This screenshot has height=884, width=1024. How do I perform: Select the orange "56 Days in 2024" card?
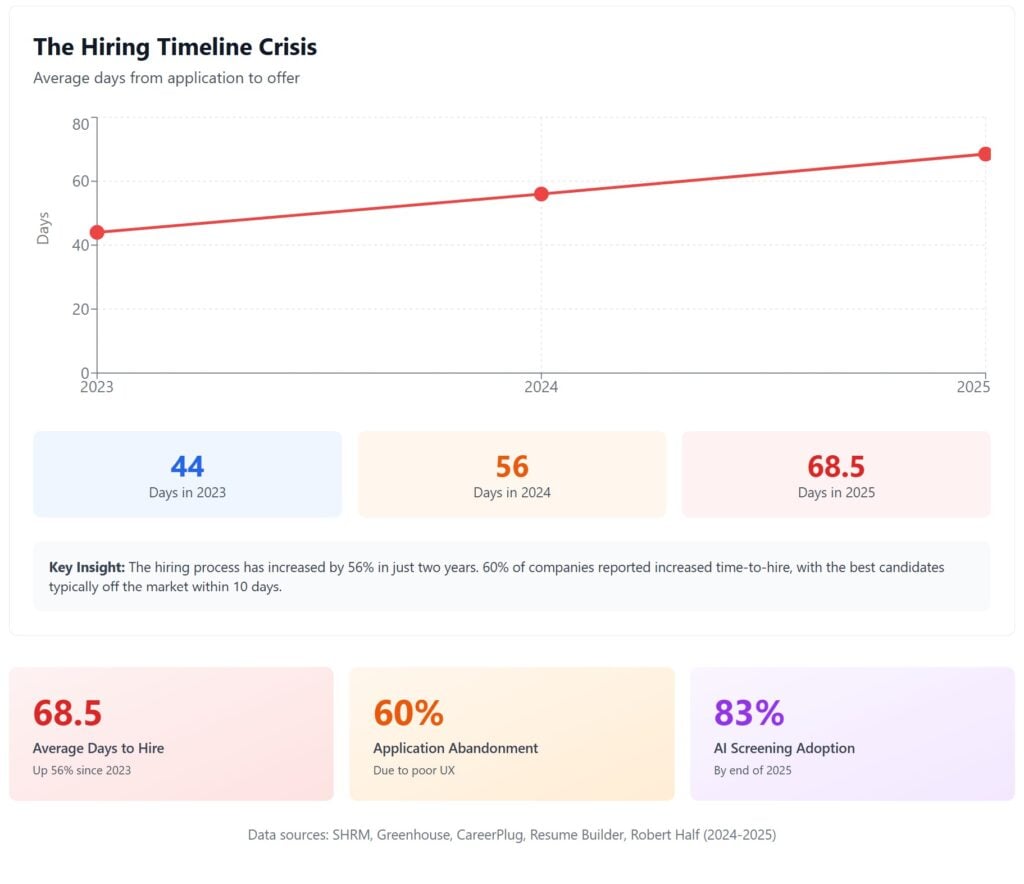511,474
